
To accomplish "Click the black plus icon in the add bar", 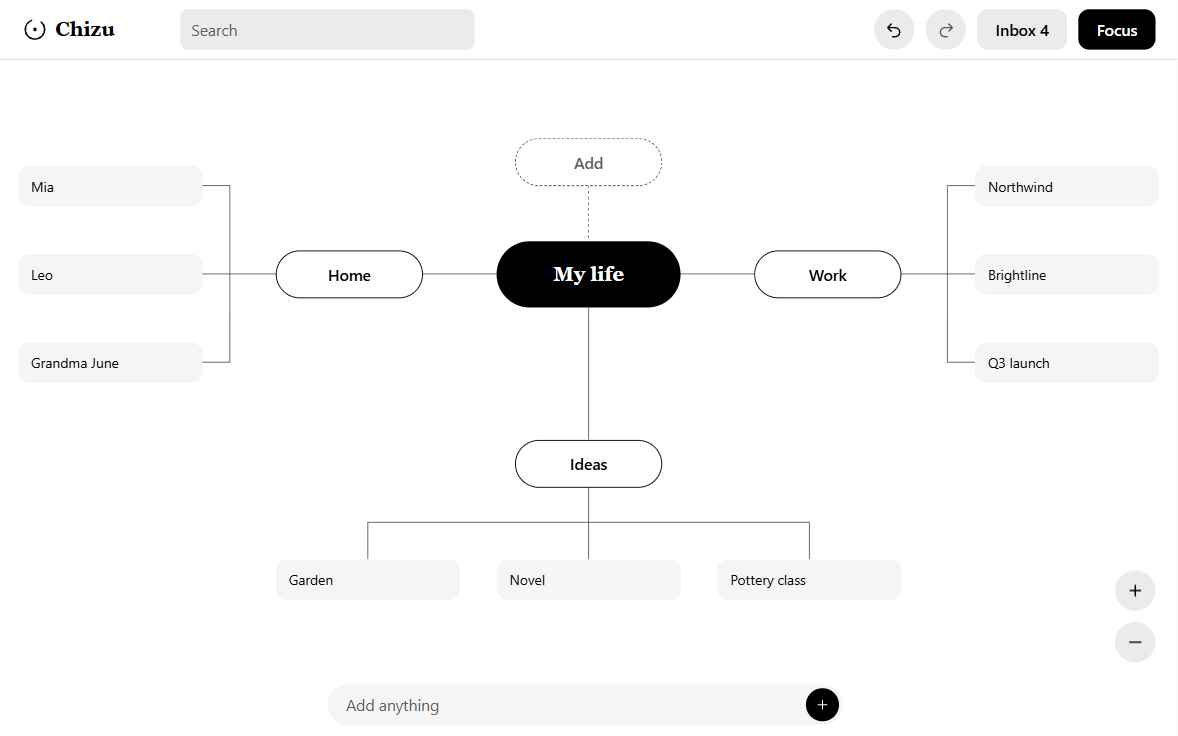I will point(822,704).
